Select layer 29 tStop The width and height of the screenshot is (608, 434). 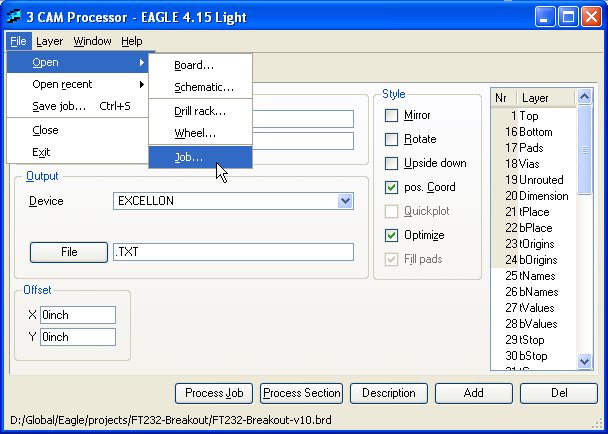coord(534,340)
